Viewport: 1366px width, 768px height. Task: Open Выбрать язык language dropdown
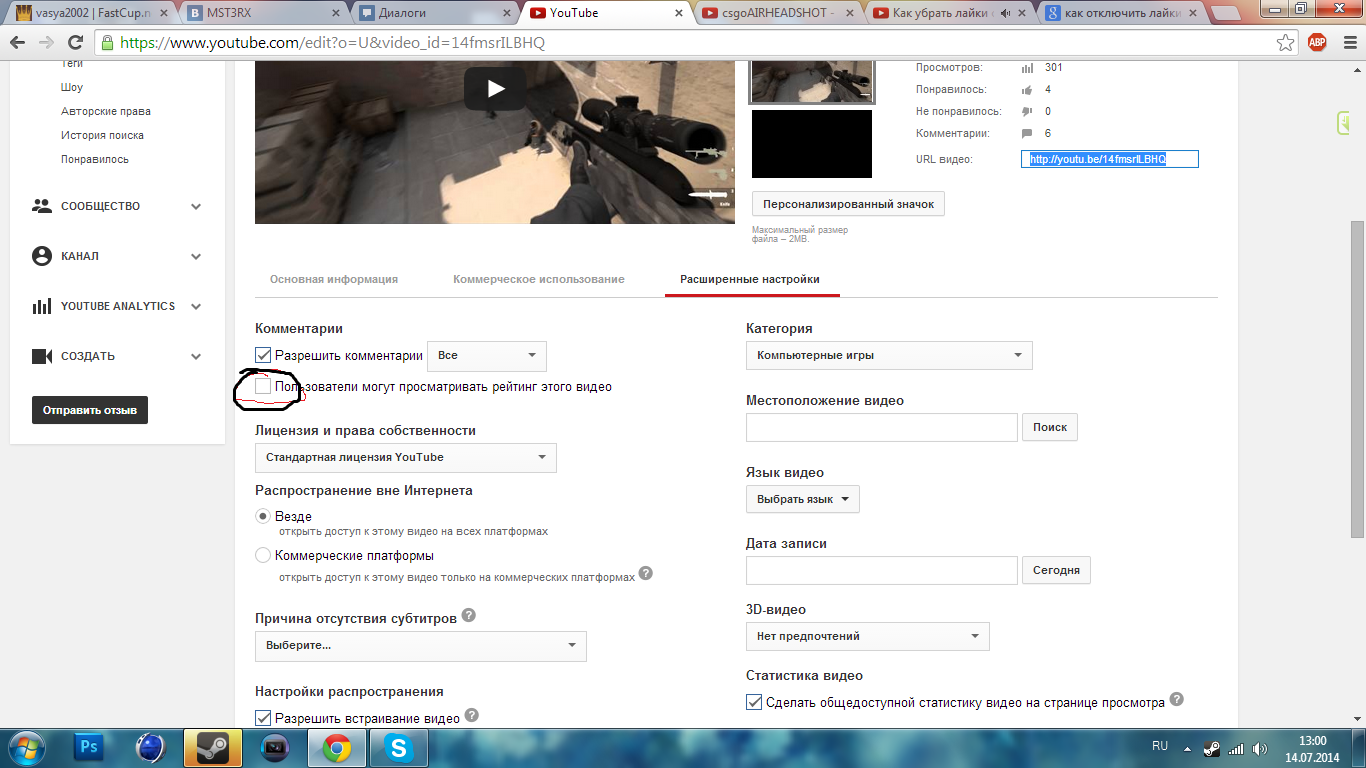click(x=803, y=499)
